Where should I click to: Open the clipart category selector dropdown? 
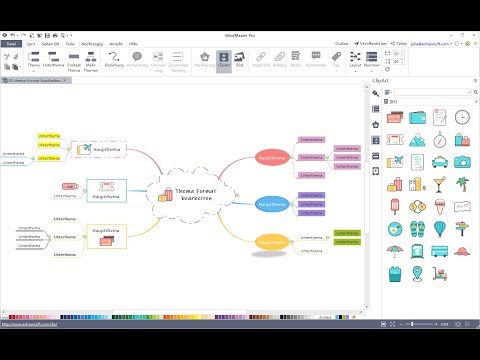(387, 92)
